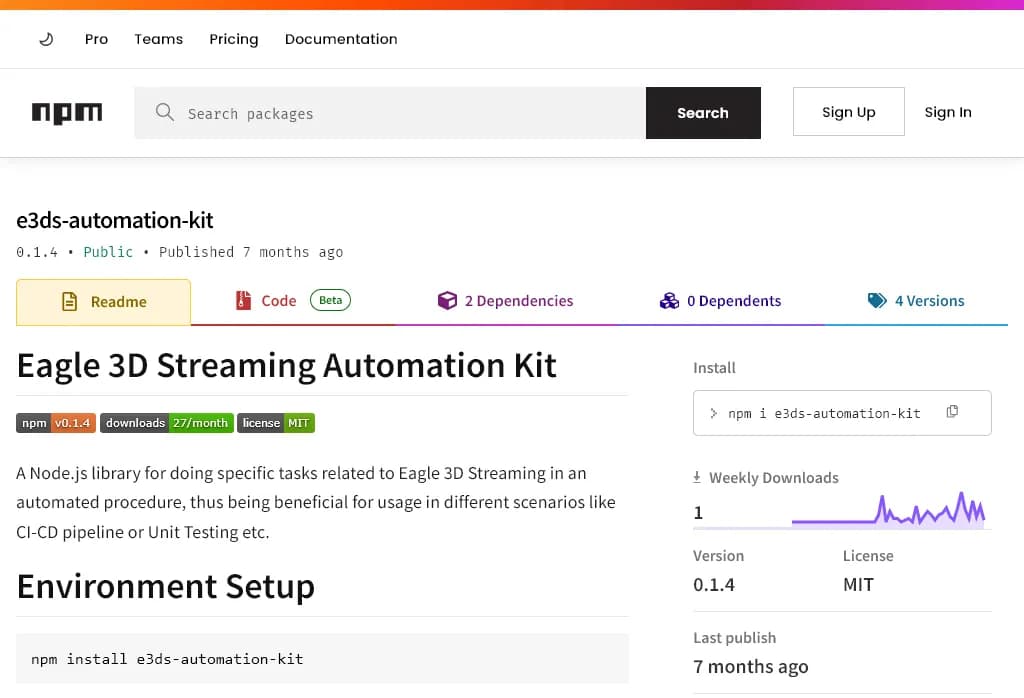Click the purple Dependencies box icon
This screenshot has height=698, width=1024.
tap(447, 300)
